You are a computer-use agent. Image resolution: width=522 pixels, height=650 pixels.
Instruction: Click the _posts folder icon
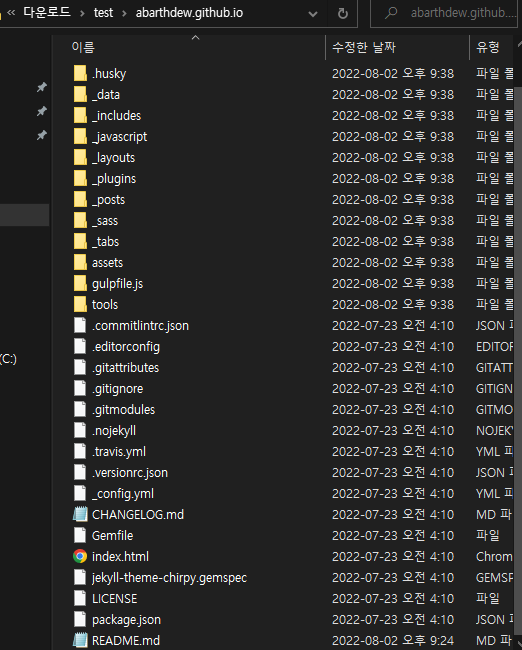click(x=80, y=199)
